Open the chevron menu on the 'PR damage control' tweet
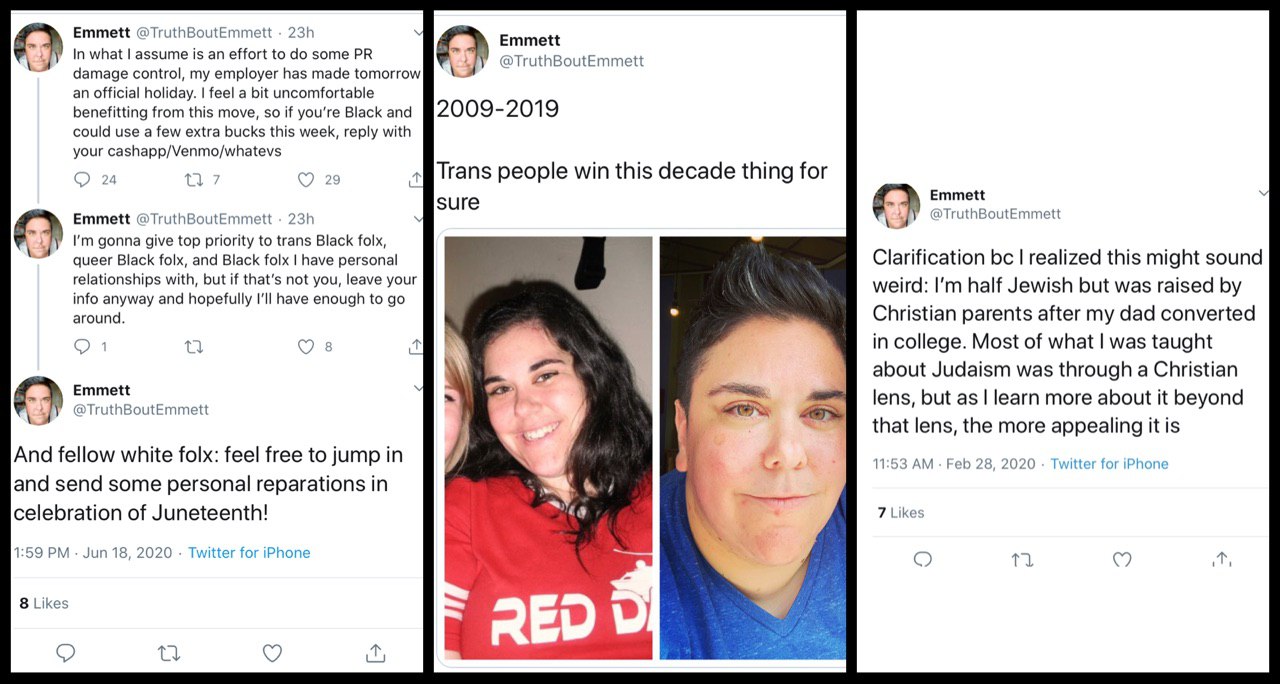 [x=417, y=33]
